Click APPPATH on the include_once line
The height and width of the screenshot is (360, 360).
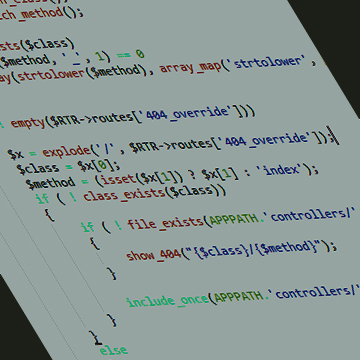pos(239,296)
